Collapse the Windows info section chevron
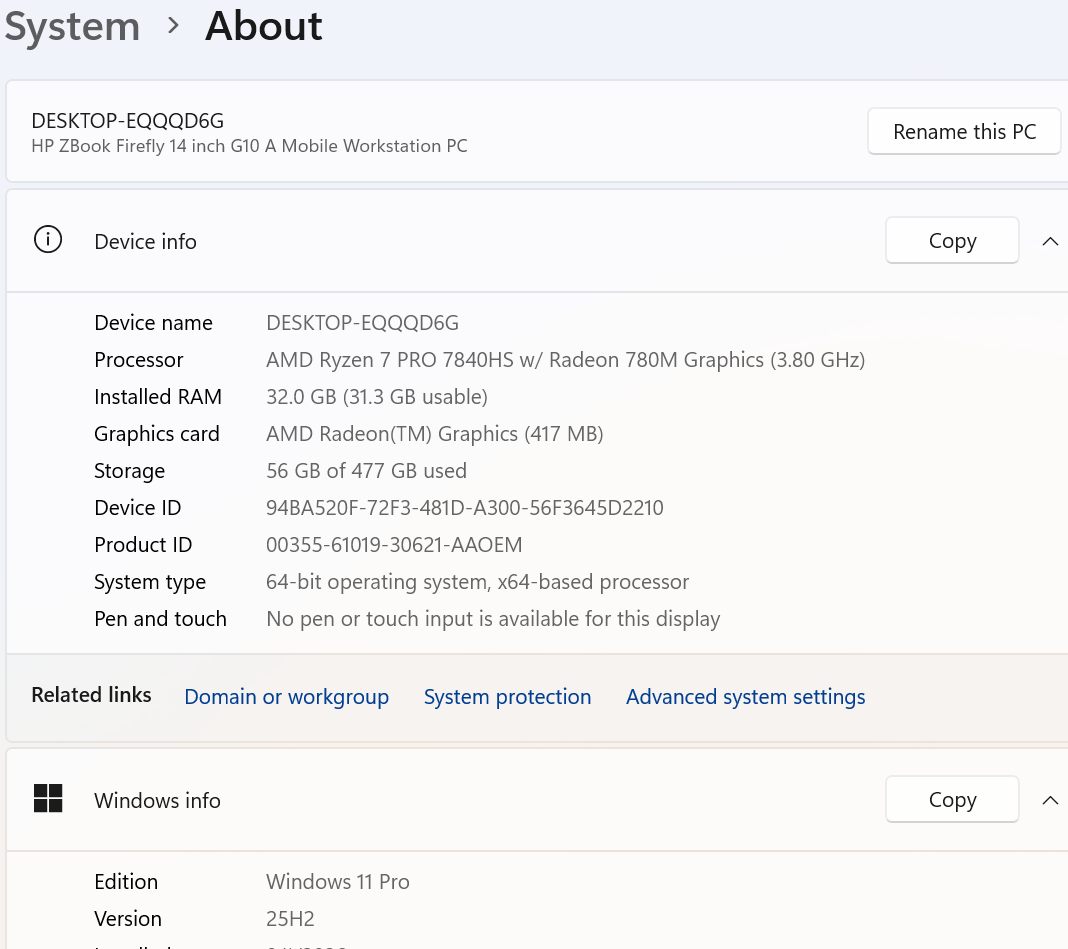 [1050, 800]
